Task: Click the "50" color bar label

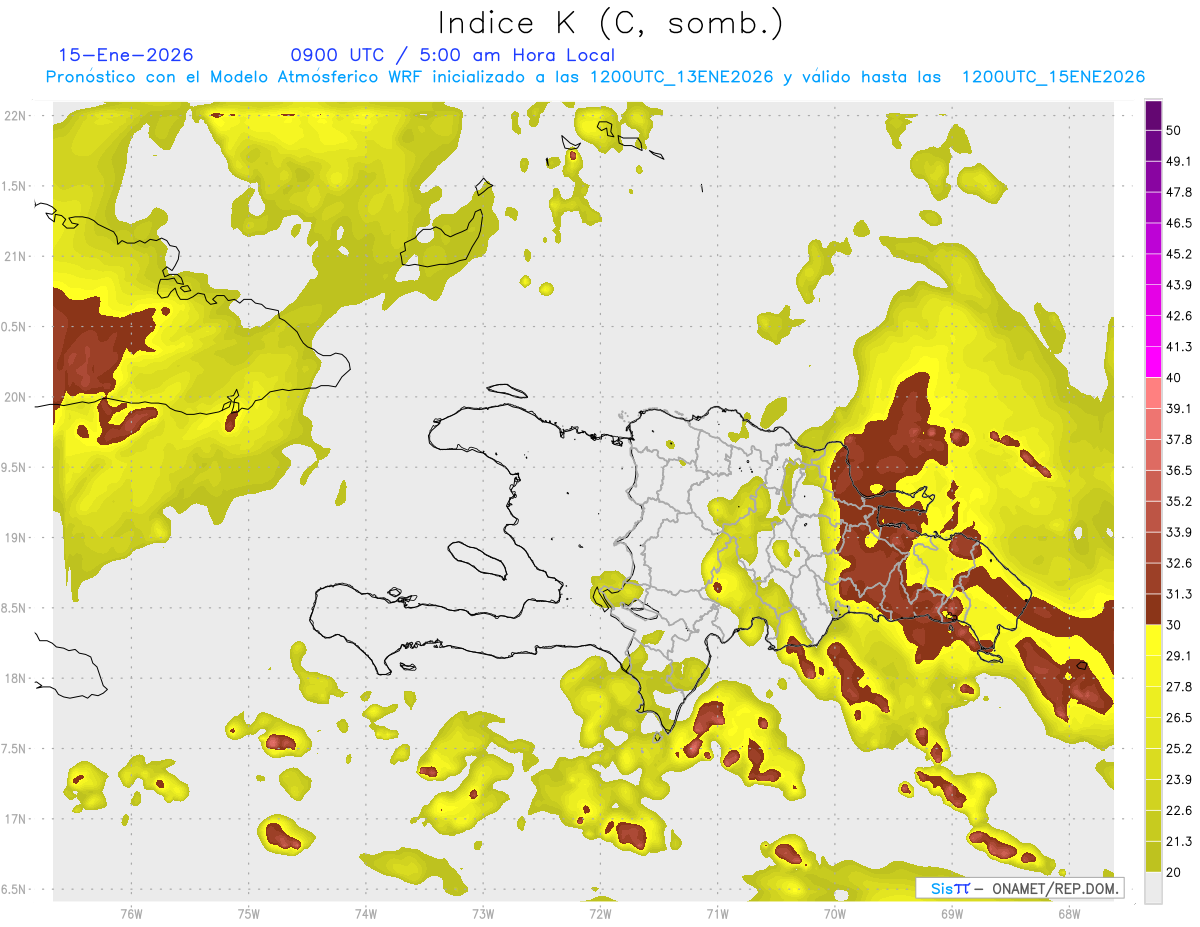Action: 1175,131
